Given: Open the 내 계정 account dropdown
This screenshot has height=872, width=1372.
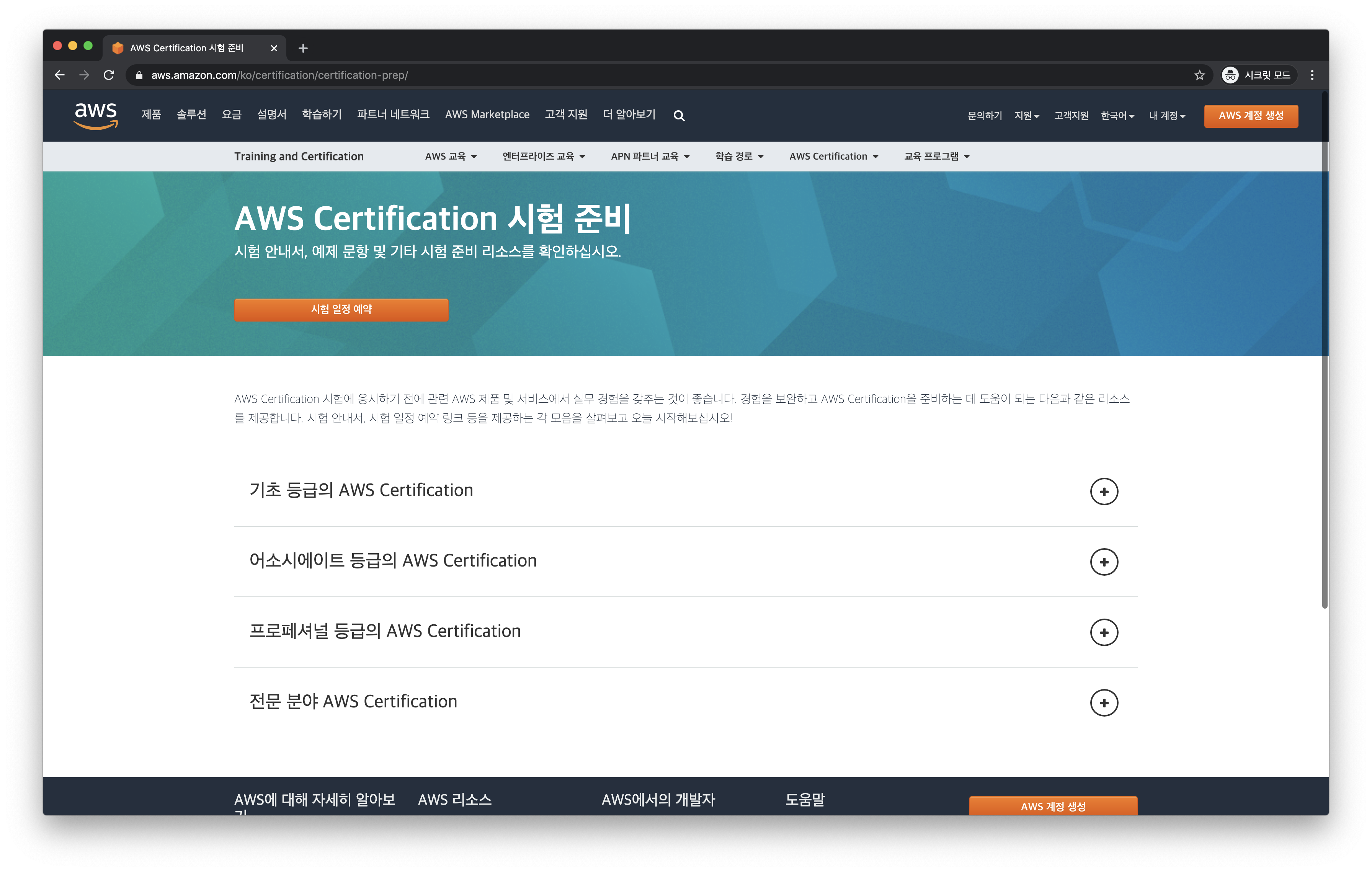Looking at the screenshot, I should pyautogui.click(x=1166, y=116).
